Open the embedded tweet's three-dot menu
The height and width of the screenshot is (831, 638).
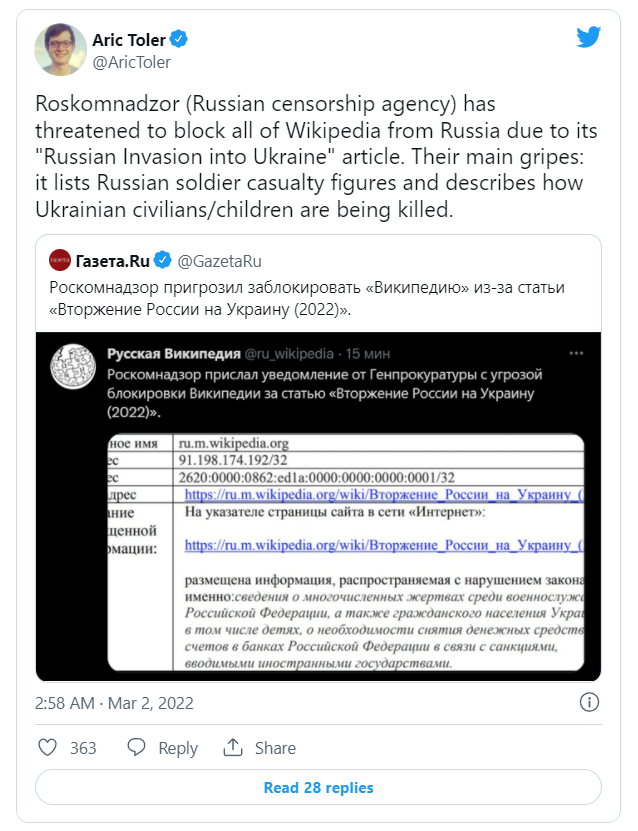[576, 354]
